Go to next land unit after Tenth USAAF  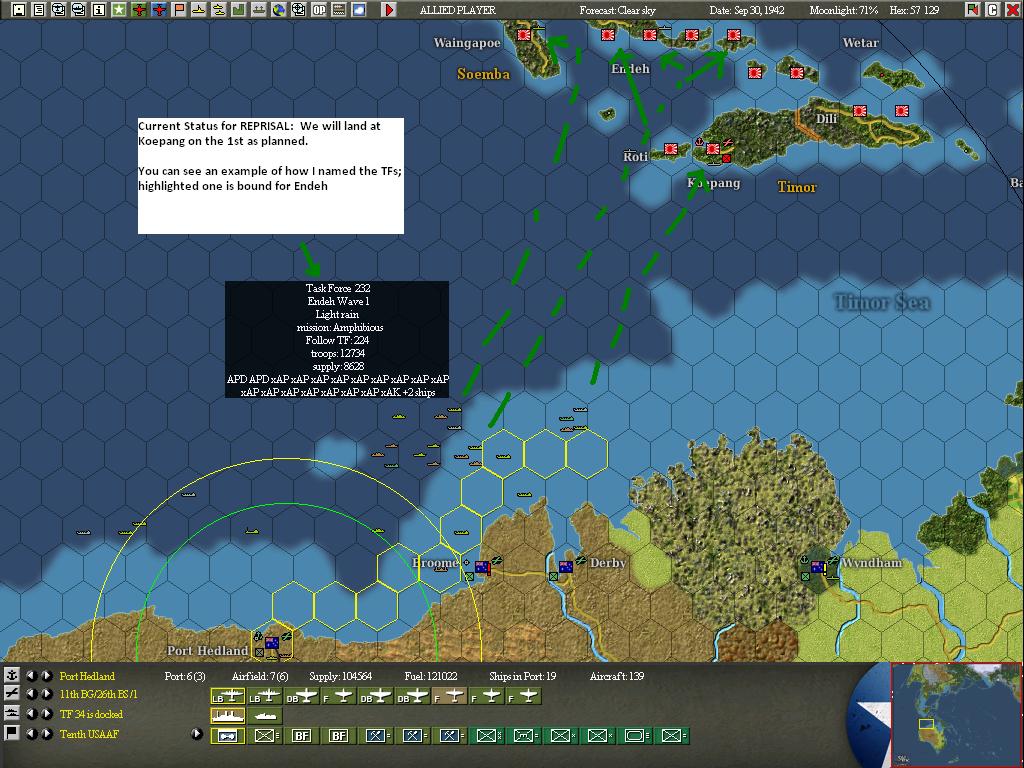click(x=47, y=733)
